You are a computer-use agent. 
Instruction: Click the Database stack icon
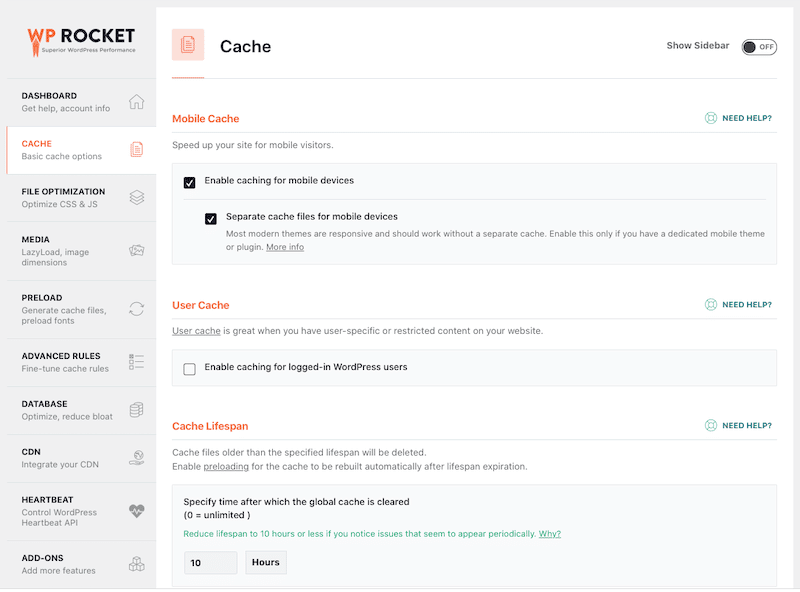[x=136, y=410]
